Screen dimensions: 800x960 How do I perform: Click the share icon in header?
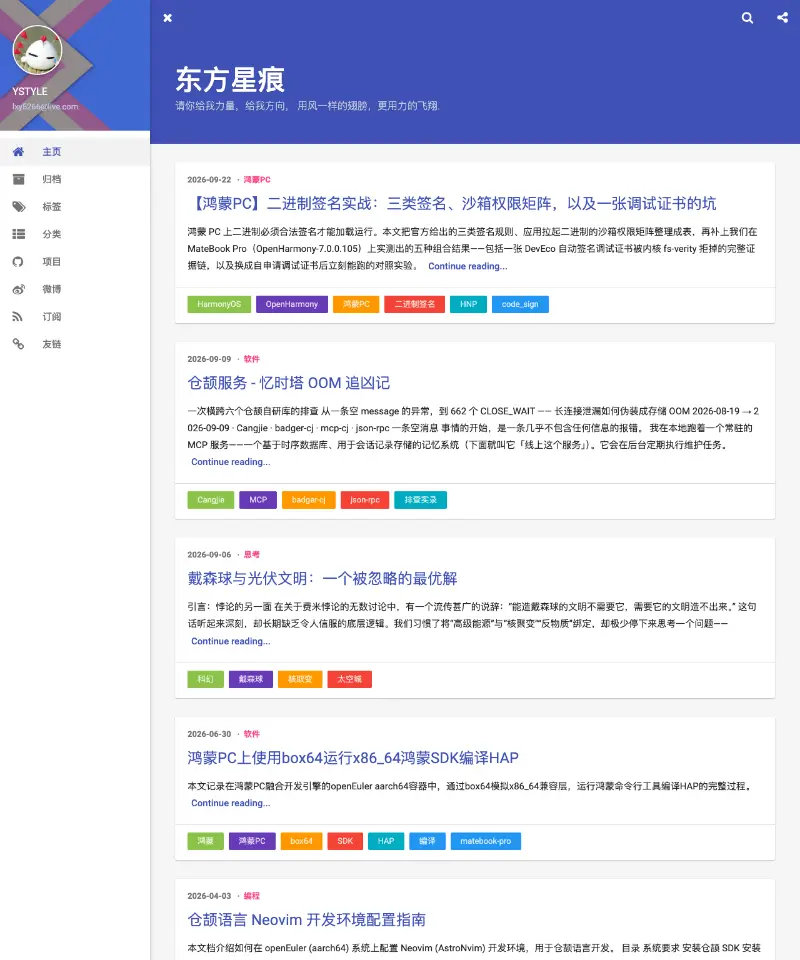tap(782, 17)
